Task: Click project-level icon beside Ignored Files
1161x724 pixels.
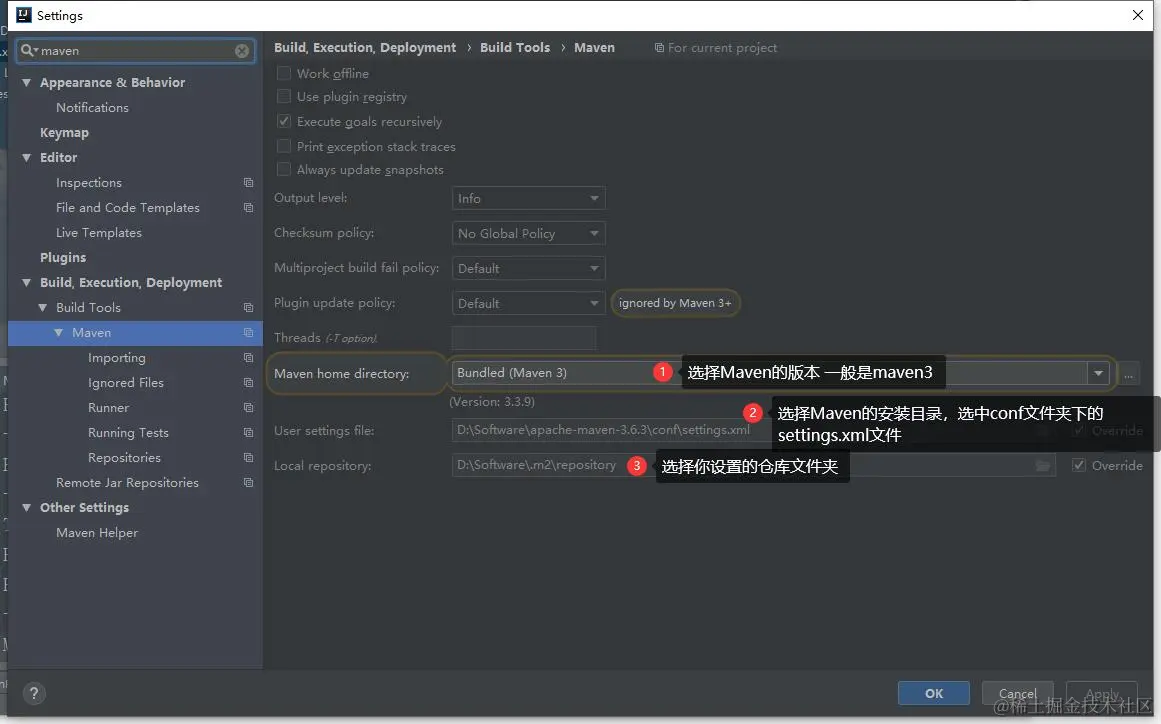Action: point(248,383)
